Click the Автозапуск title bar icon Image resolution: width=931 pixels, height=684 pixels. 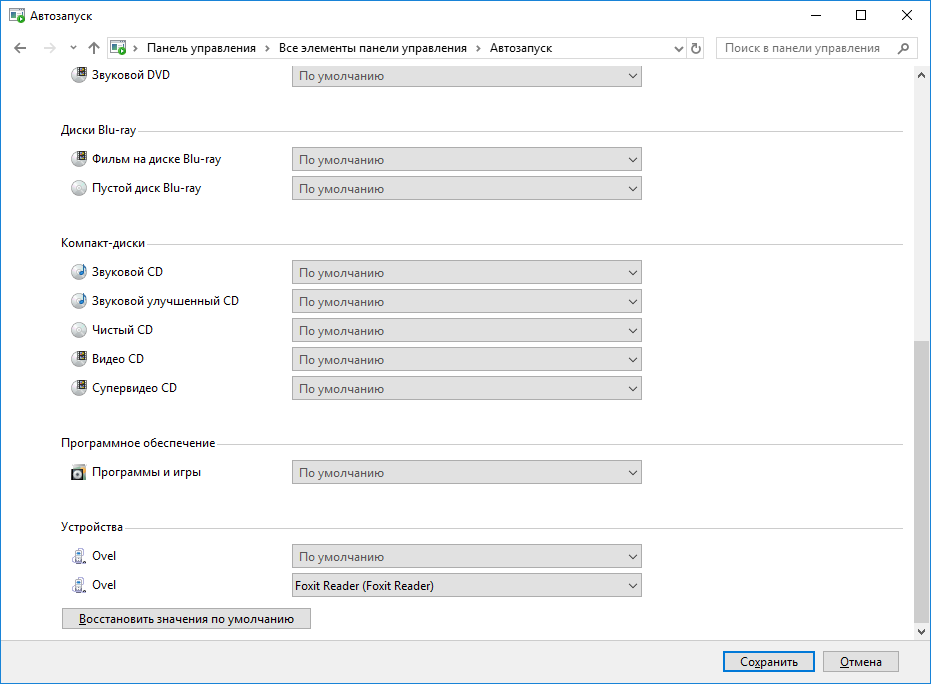click(17, 15)
